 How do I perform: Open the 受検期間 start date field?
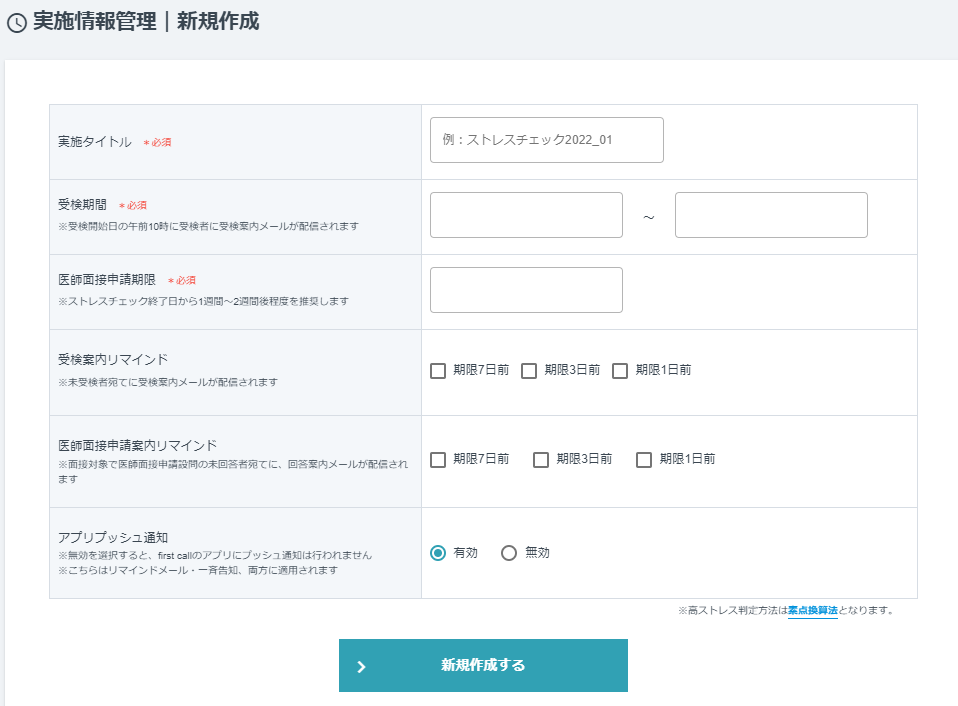click(526, 215)
